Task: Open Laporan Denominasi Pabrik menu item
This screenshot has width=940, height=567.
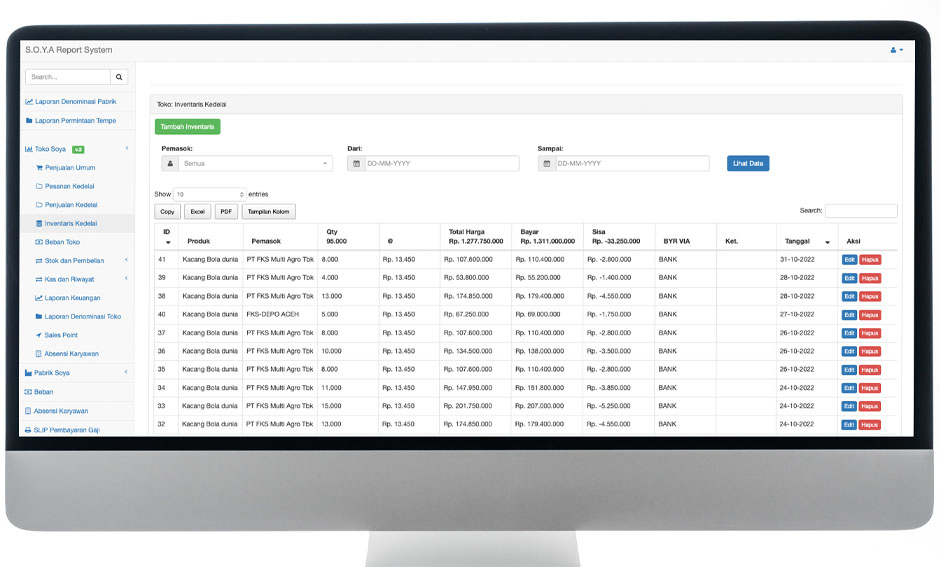Action: pyautogui.click(x=76, y=102)
